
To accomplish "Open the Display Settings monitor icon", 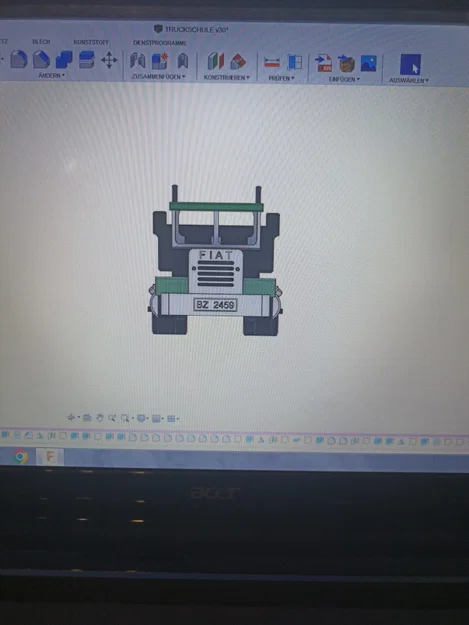I will point(141,418).
